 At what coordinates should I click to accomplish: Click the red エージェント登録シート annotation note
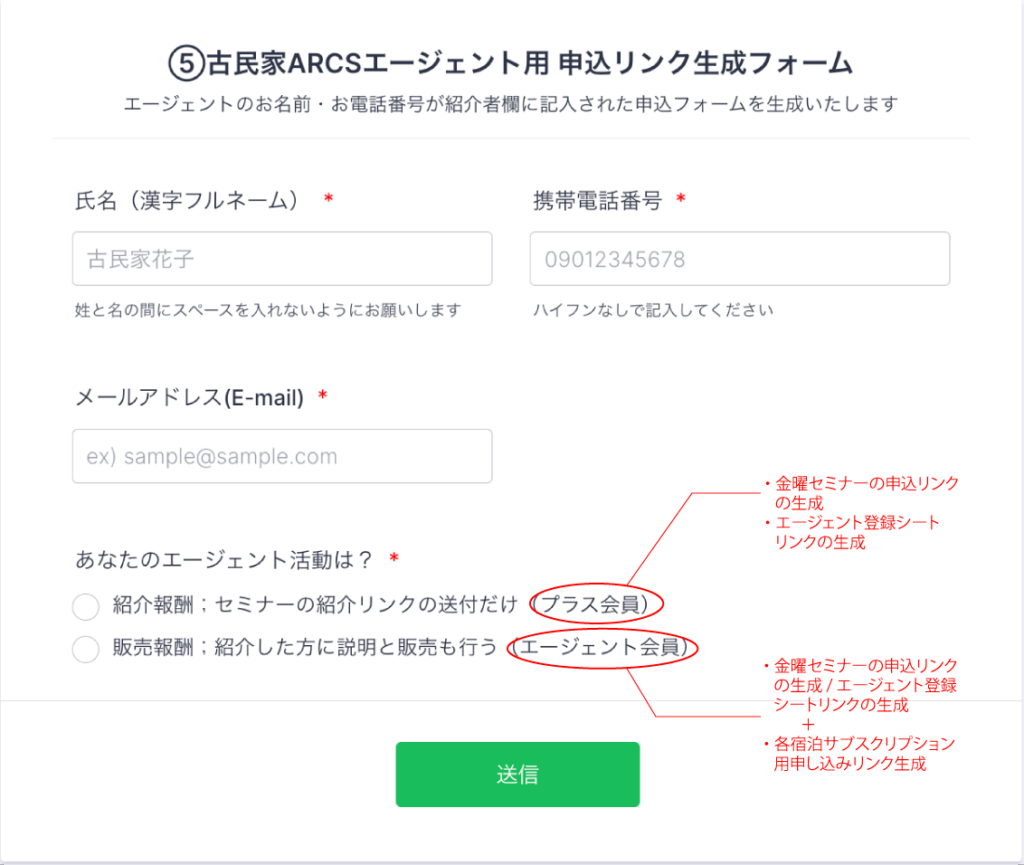click(857, 532)
